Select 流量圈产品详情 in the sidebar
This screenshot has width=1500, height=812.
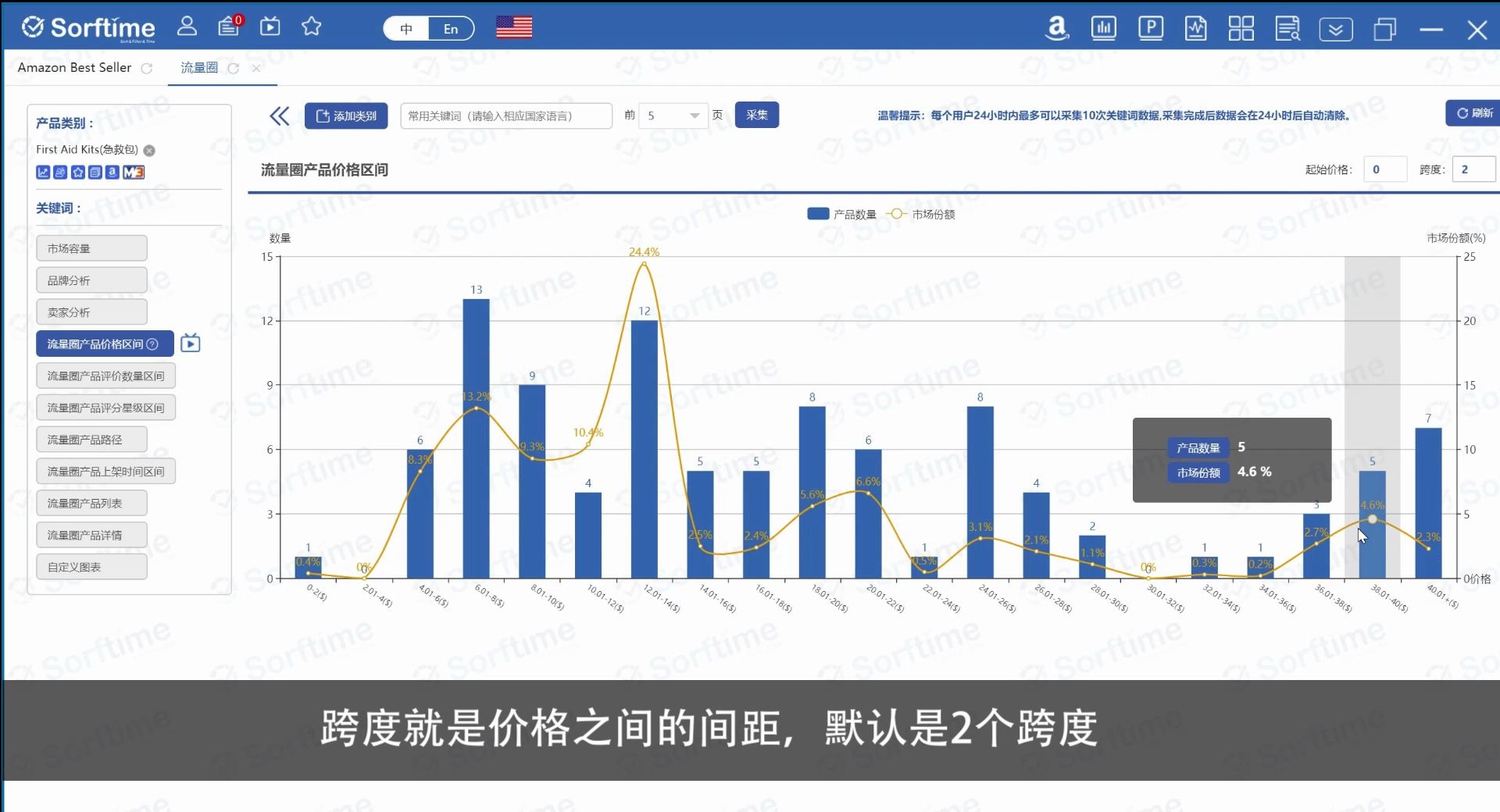91,536
